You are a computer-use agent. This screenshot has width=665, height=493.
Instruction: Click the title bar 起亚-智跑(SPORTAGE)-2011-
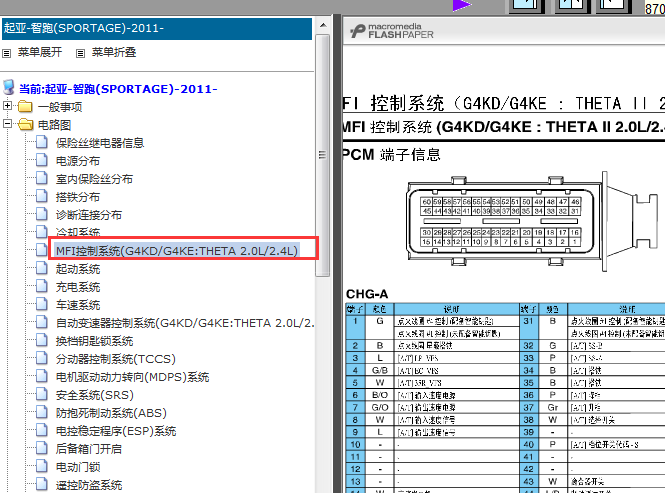(157, 28)
